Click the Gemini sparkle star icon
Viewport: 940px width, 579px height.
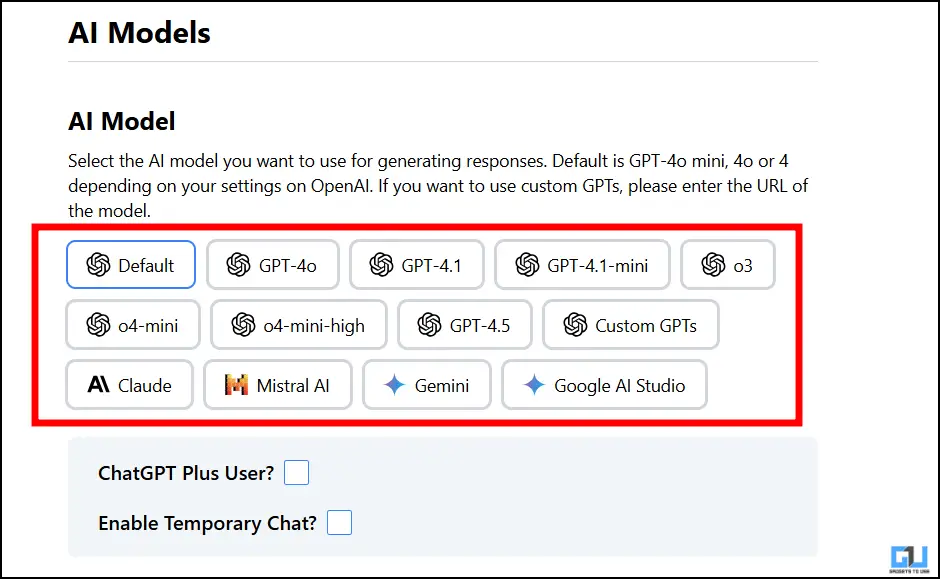tap(394, 385)
